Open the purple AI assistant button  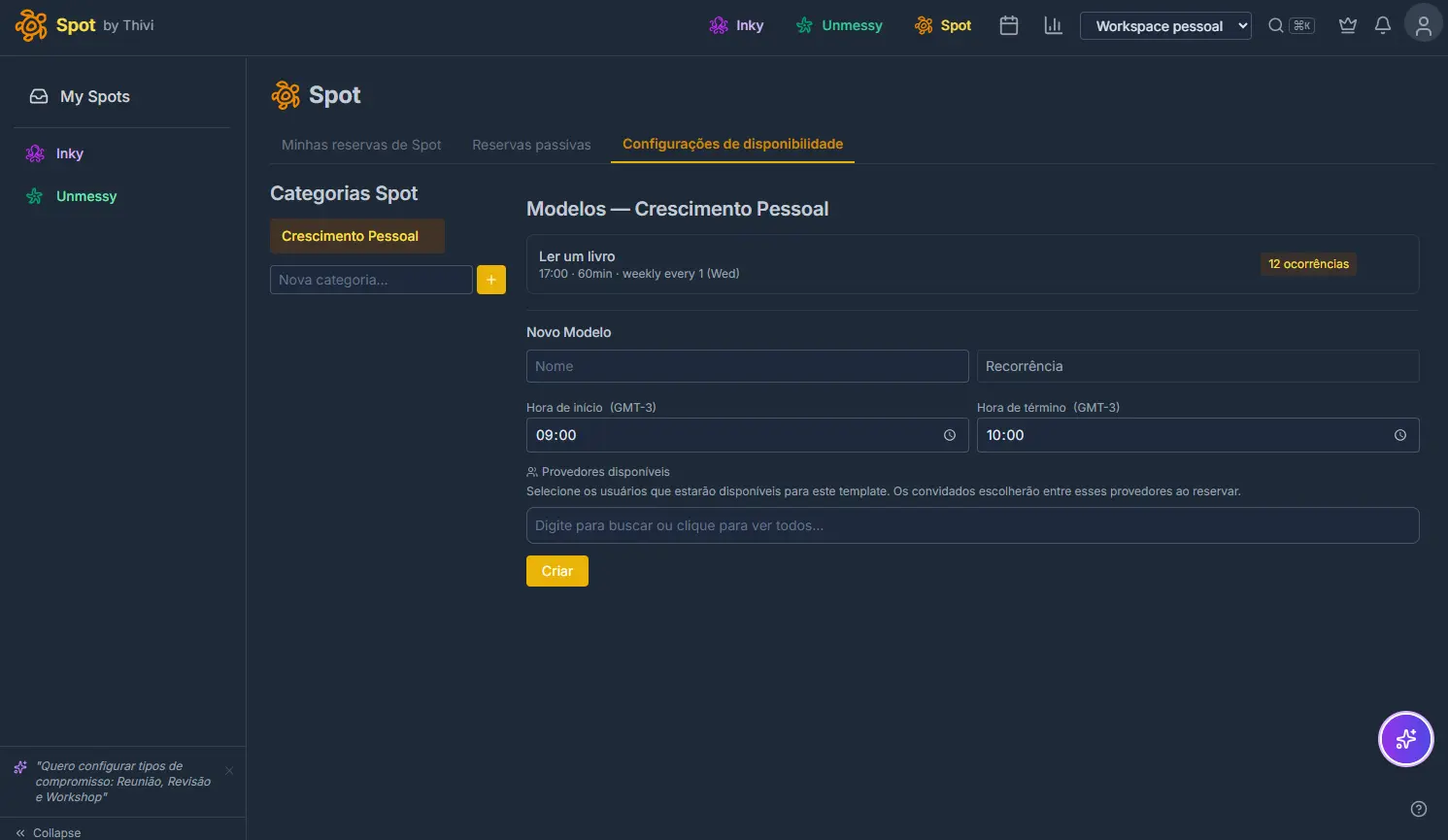[x=1406, y=739]
